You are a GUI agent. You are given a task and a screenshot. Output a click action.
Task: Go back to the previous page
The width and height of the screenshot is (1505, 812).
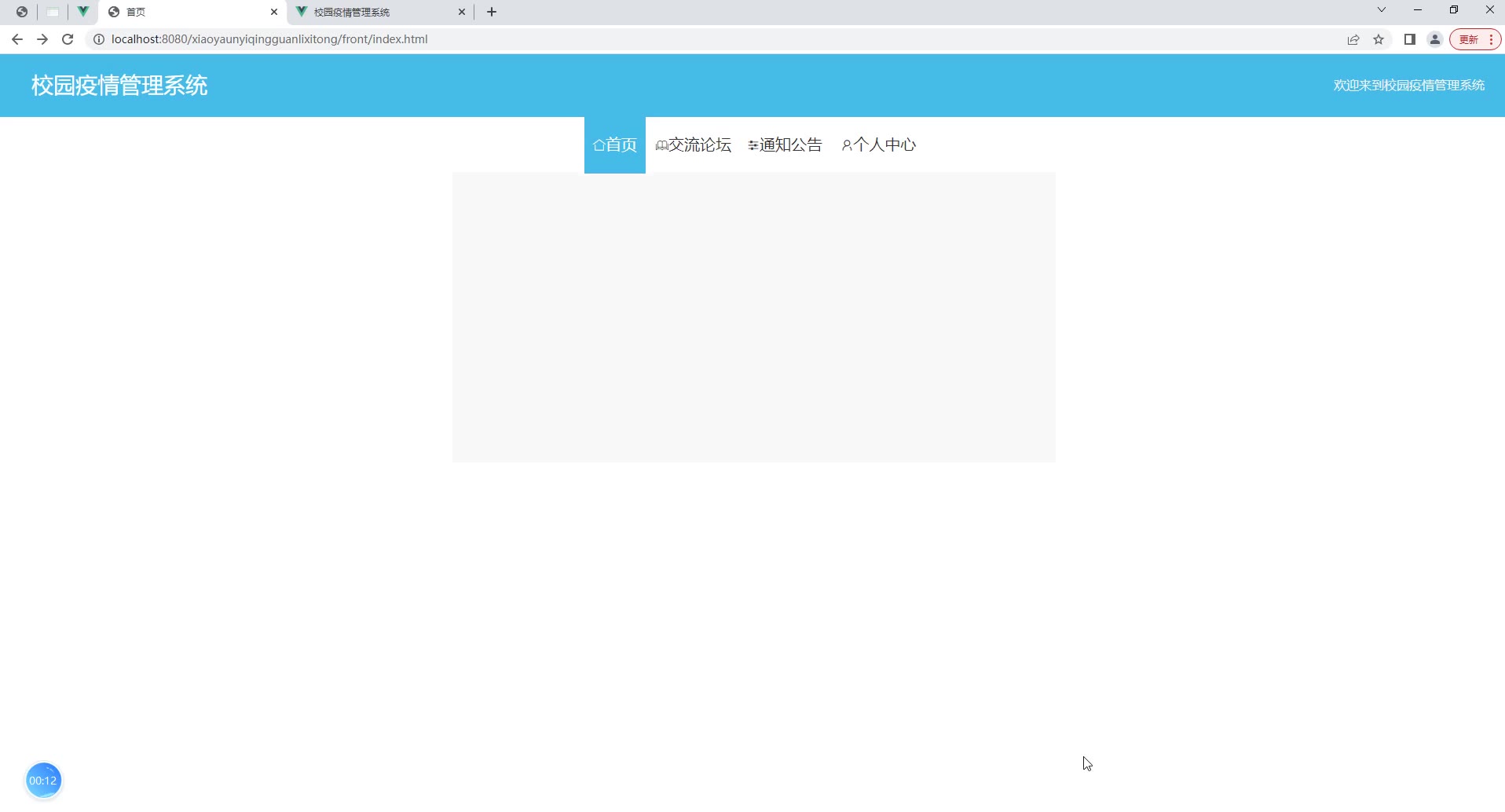click(17, 39)
